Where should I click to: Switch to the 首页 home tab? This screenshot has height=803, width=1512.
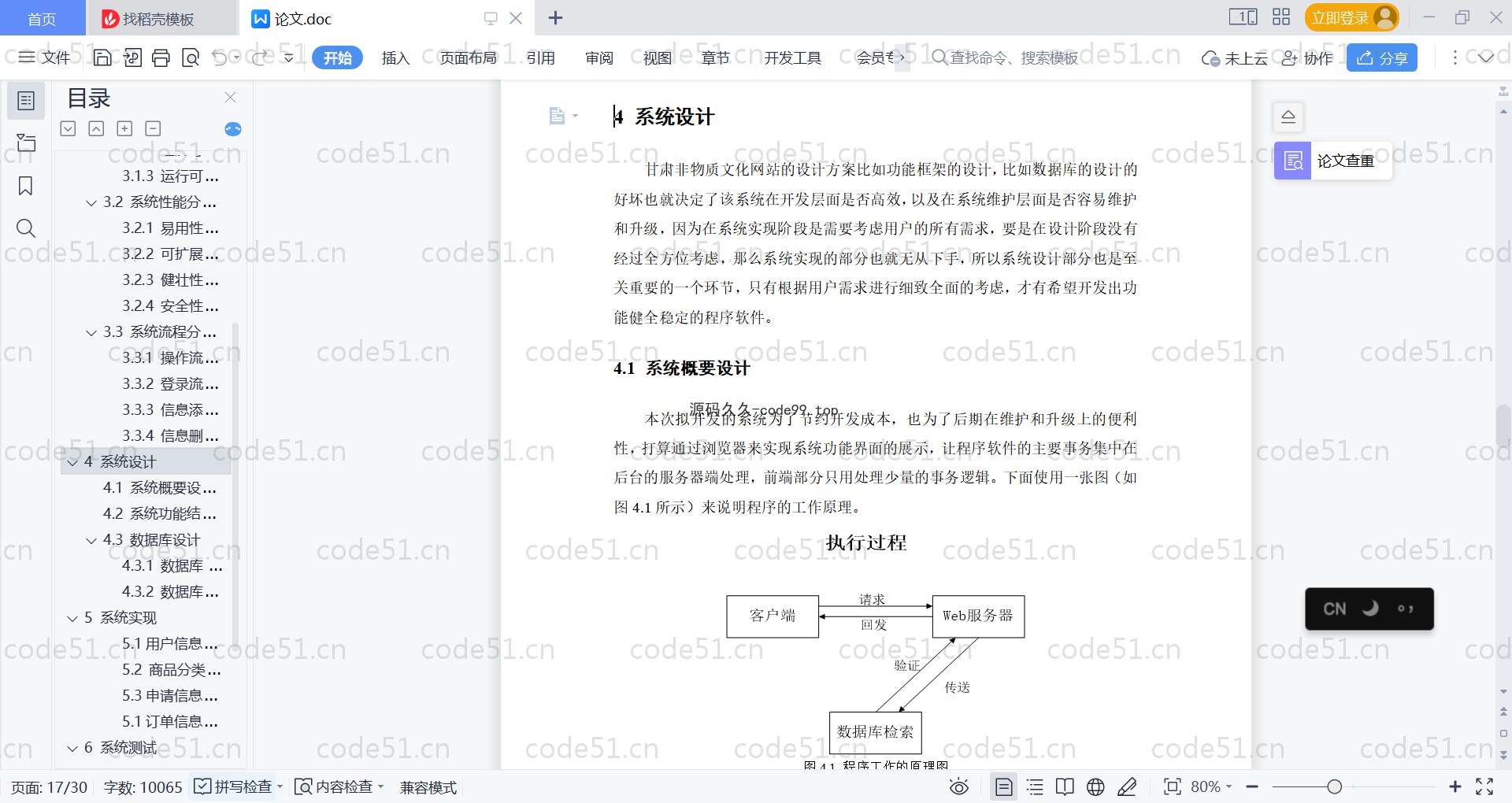pos(42,19)
